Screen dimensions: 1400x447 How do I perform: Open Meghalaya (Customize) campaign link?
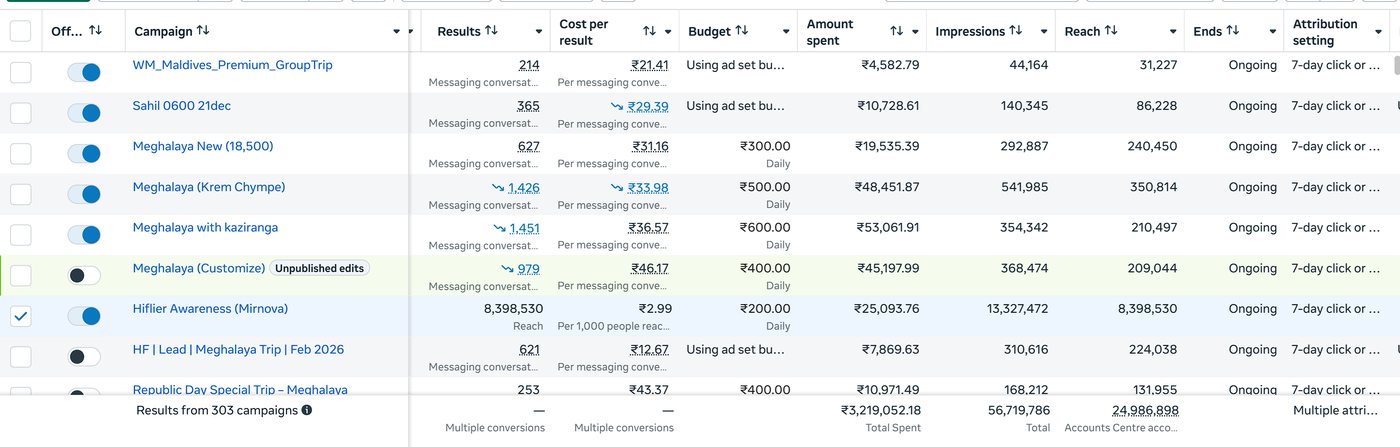pyautogui.click(x=199, y=268)
